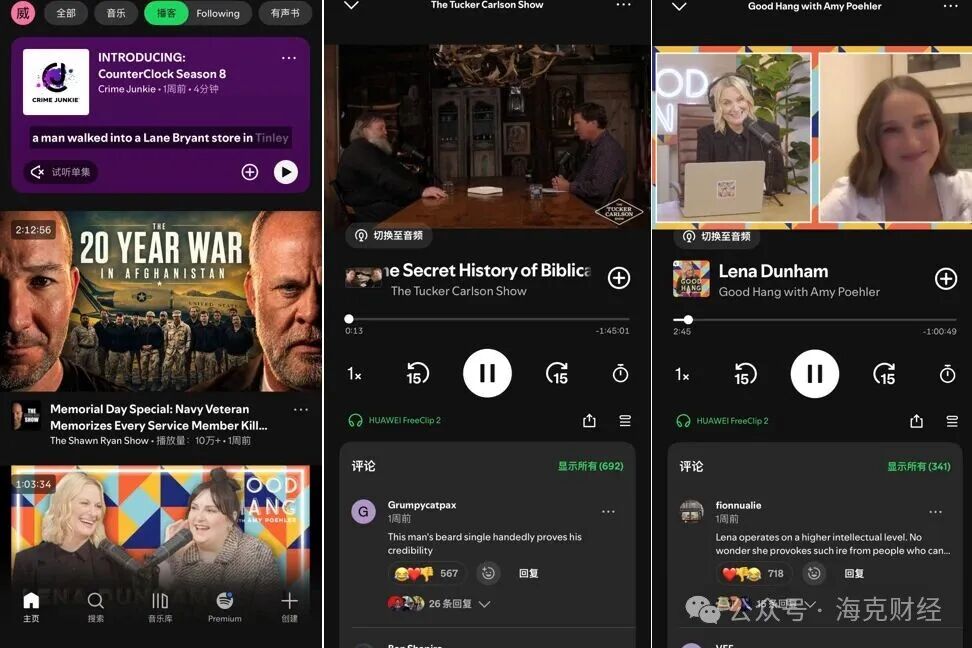The image size is (972, 648).
Task: Change playback speed 1x in the Tucker player
Action: click(355, 374)
